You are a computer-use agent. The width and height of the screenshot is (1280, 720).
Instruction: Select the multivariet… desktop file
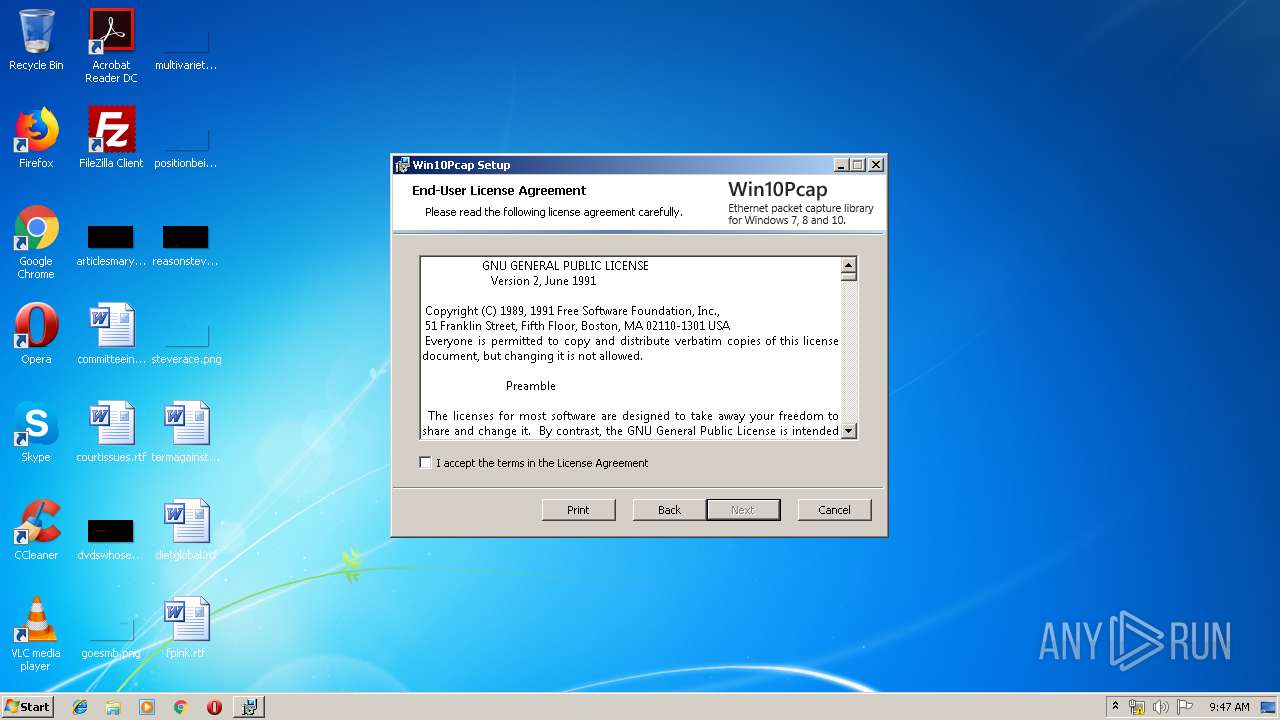(186, 50)
